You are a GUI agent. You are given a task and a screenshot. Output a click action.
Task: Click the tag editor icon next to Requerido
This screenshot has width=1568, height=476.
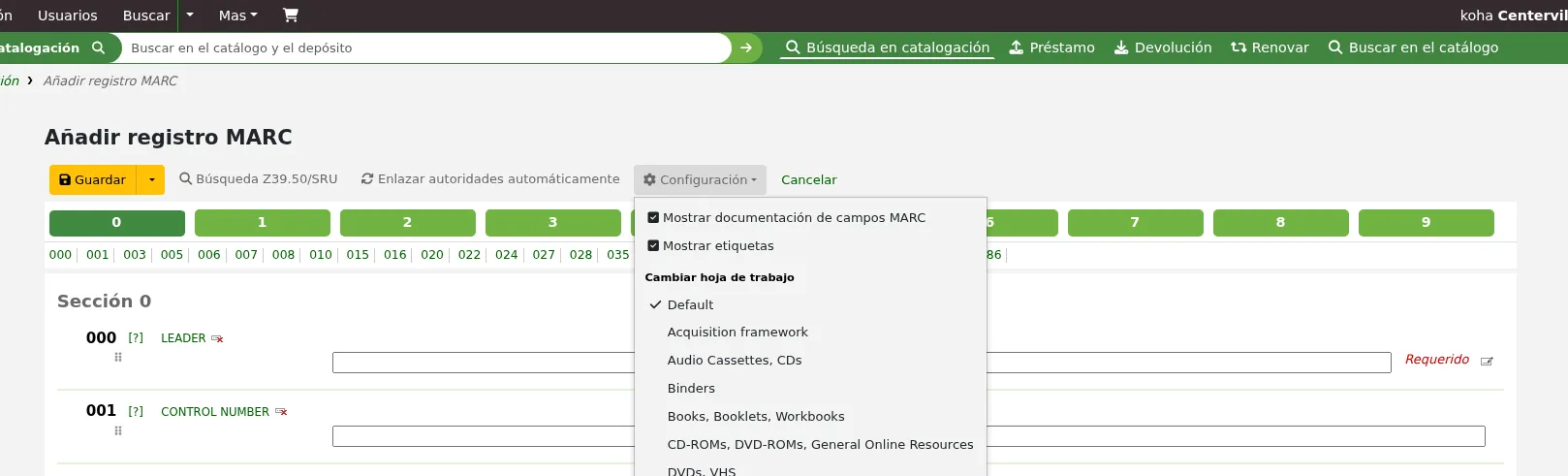[1487, 361]
